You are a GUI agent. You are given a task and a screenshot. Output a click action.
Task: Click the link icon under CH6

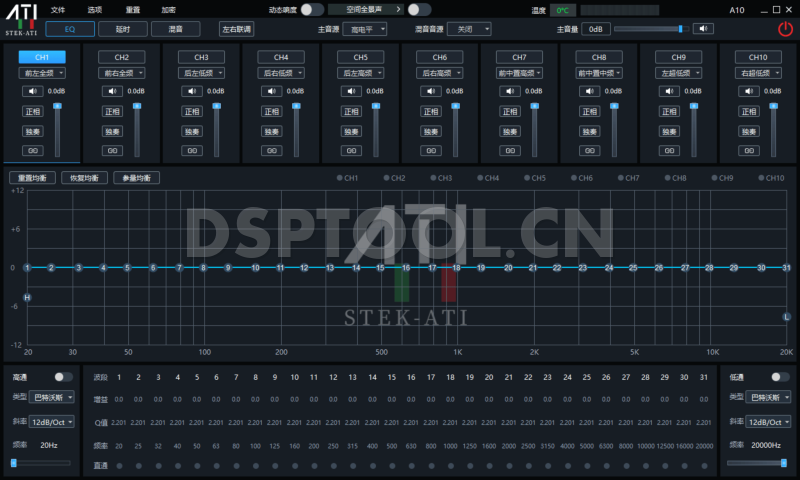431,150
